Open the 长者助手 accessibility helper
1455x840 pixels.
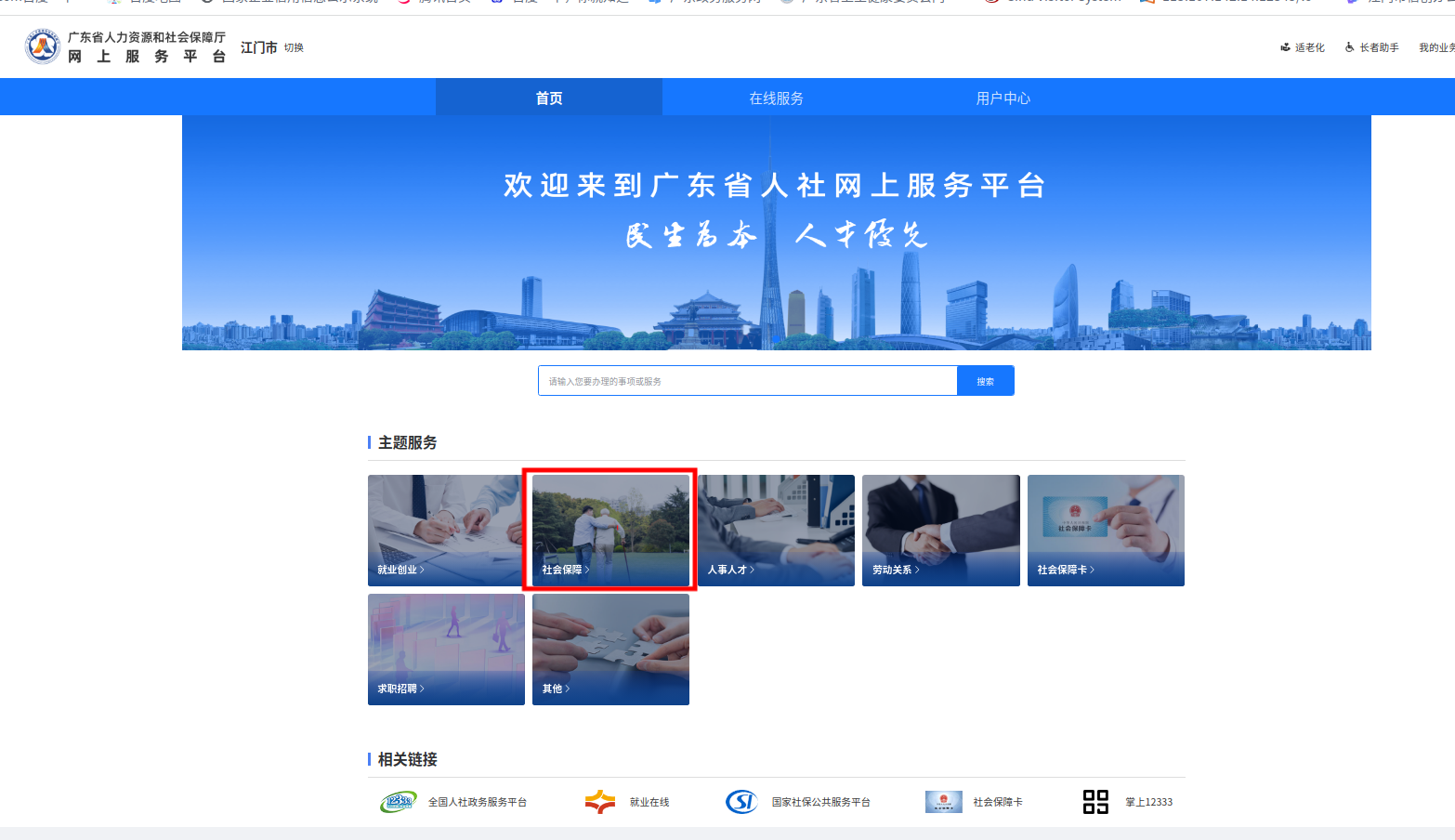pyautogui.click(x=1371, y=47)
